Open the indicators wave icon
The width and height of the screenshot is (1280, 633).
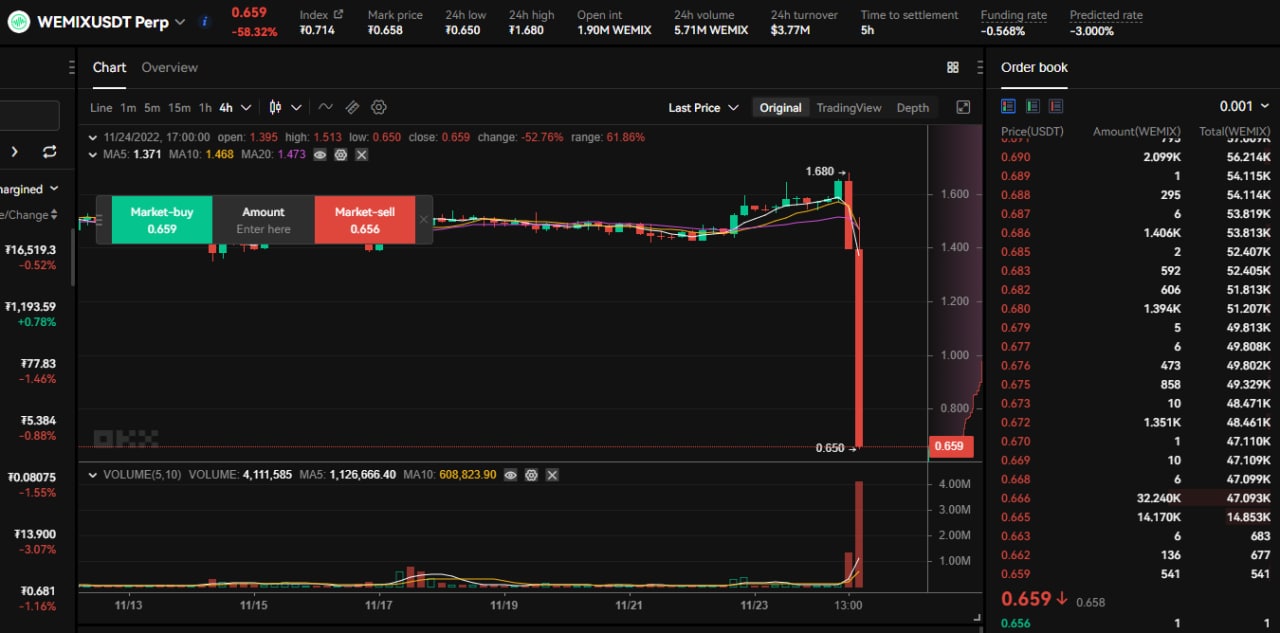[x=325, y=107]
